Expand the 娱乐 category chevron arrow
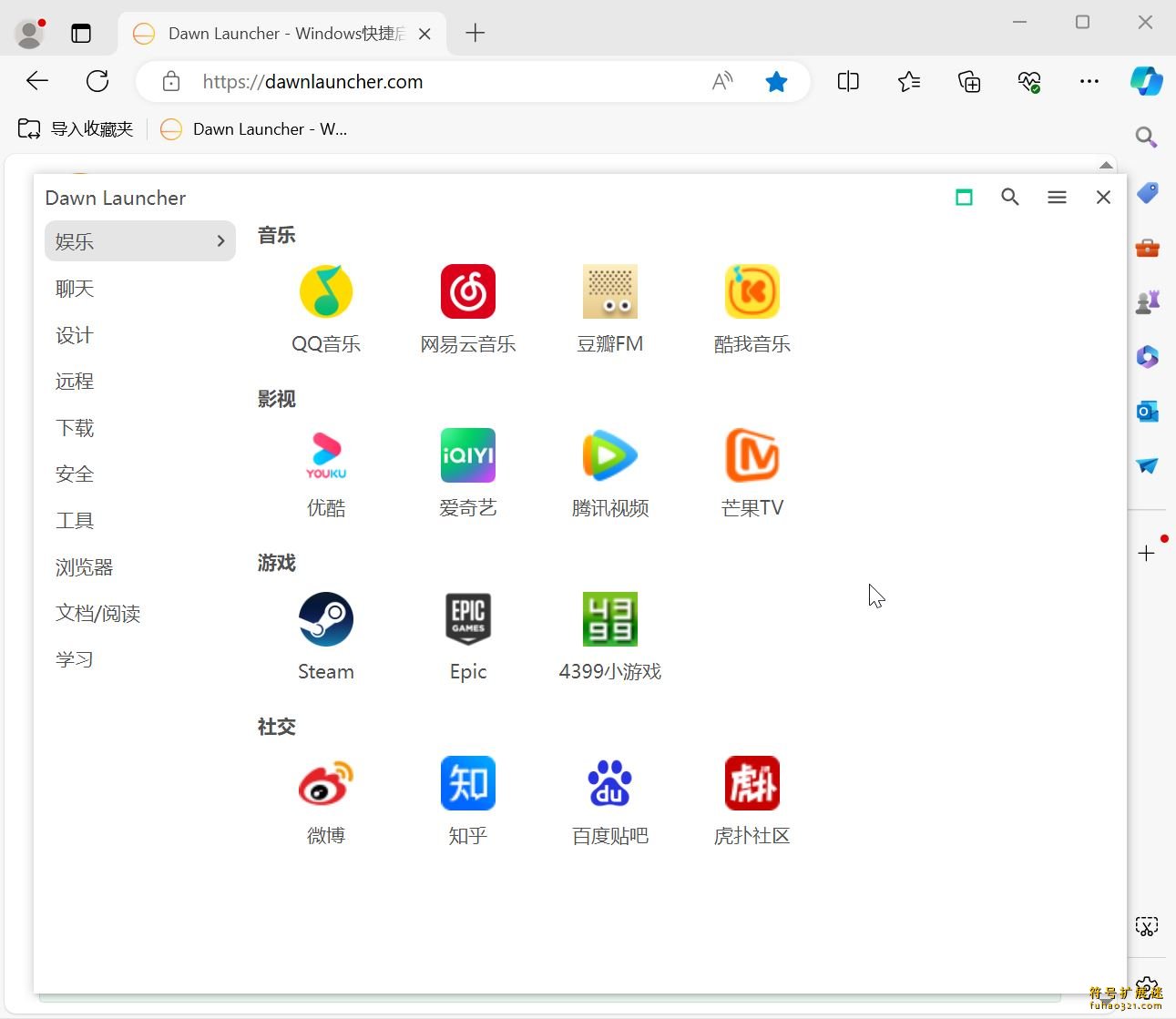Screen dimensions: 1176x1019 coord(220,241)
